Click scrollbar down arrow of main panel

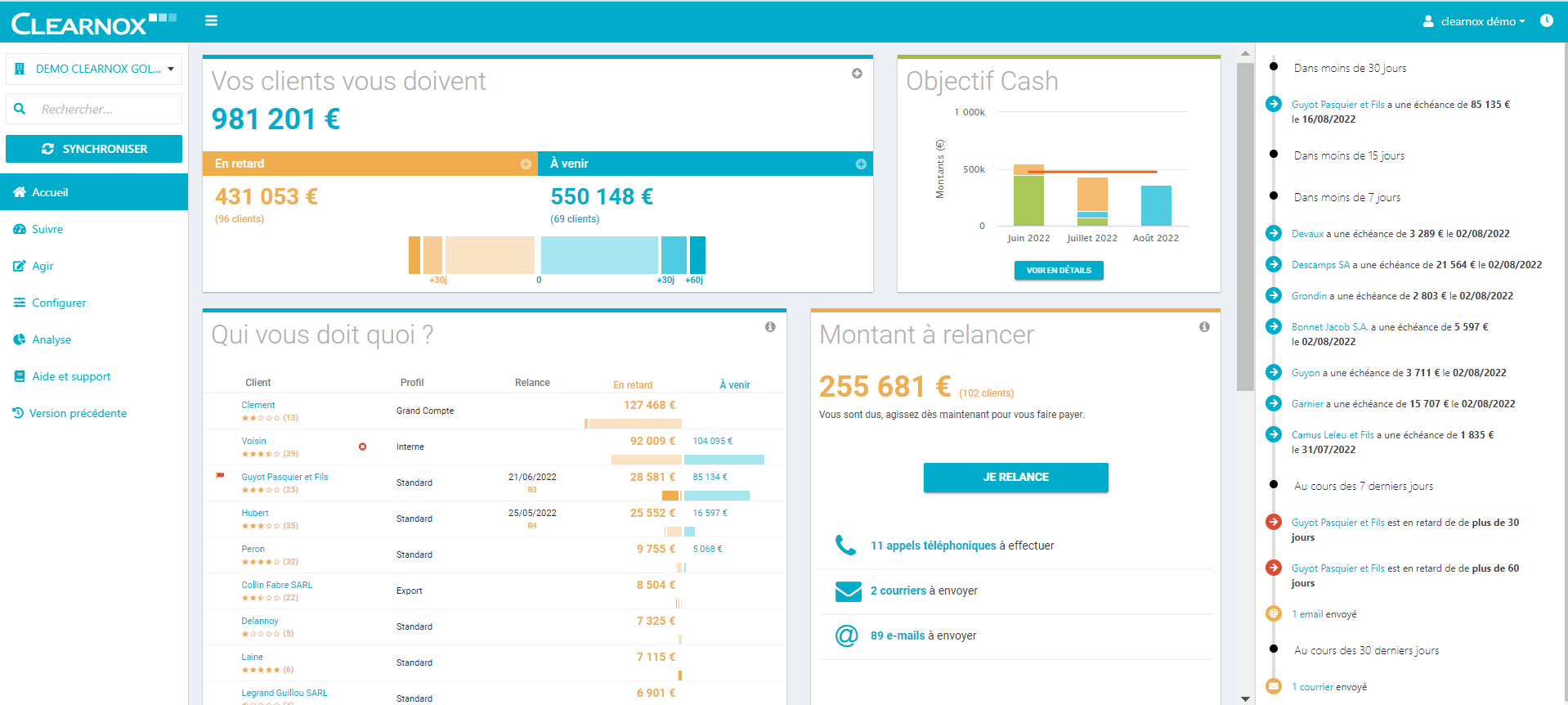1245,698
